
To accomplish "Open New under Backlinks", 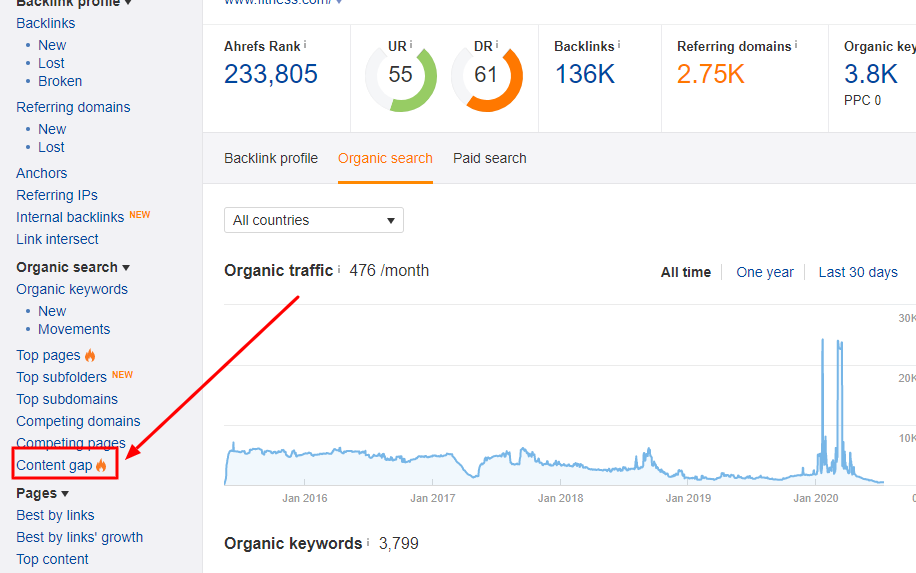I will point(52,45).
